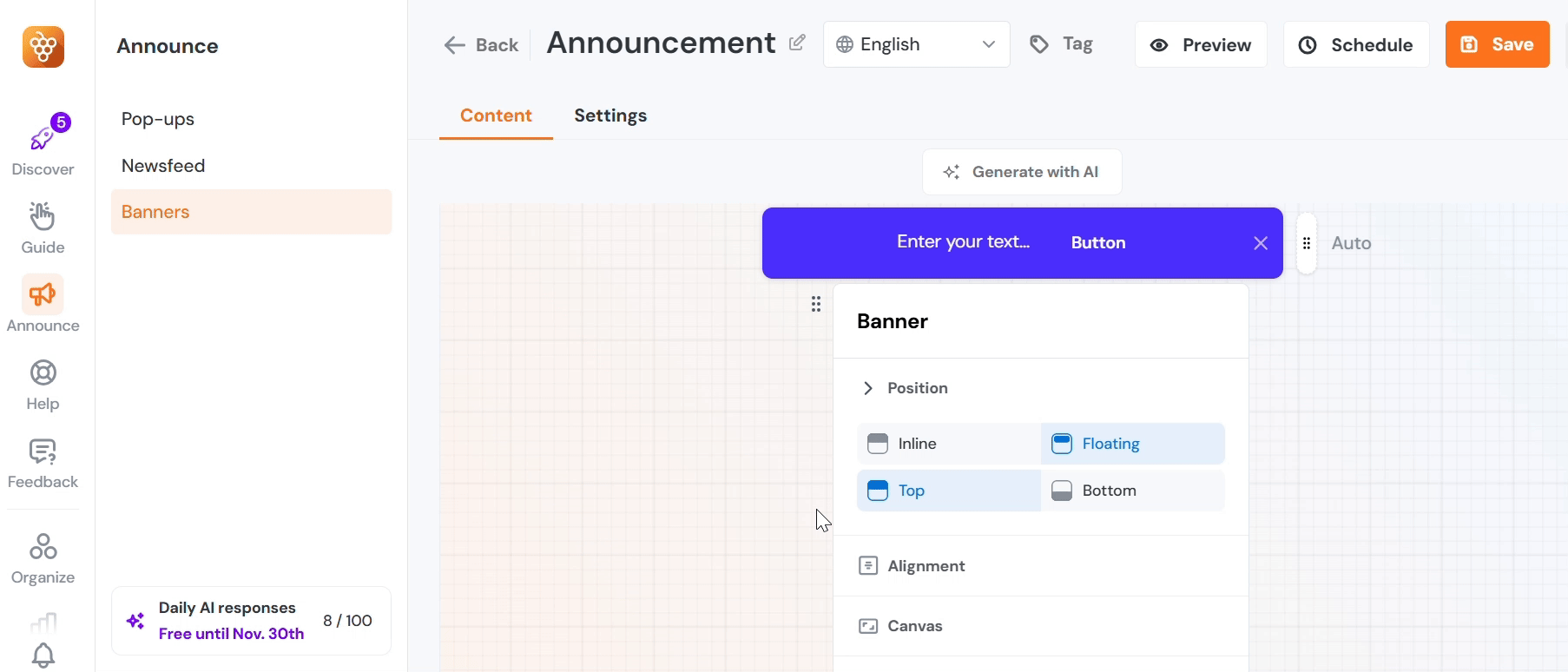The image size is (1568, 672).
Task: Select the Inline position option
Action: 948,444
